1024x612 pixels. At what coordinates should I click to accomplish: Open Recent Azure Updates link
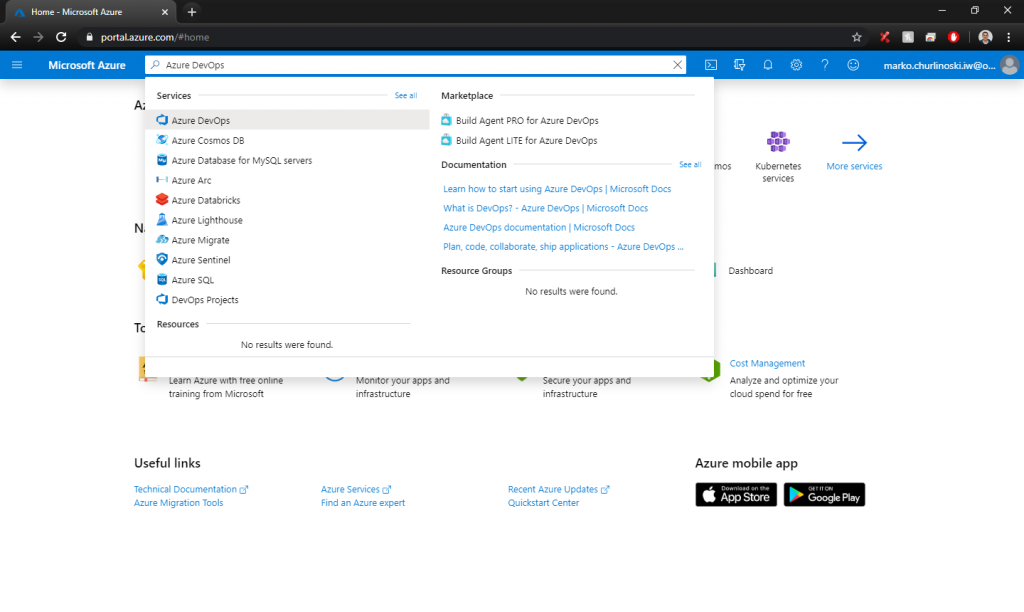(x=558, y=489)
